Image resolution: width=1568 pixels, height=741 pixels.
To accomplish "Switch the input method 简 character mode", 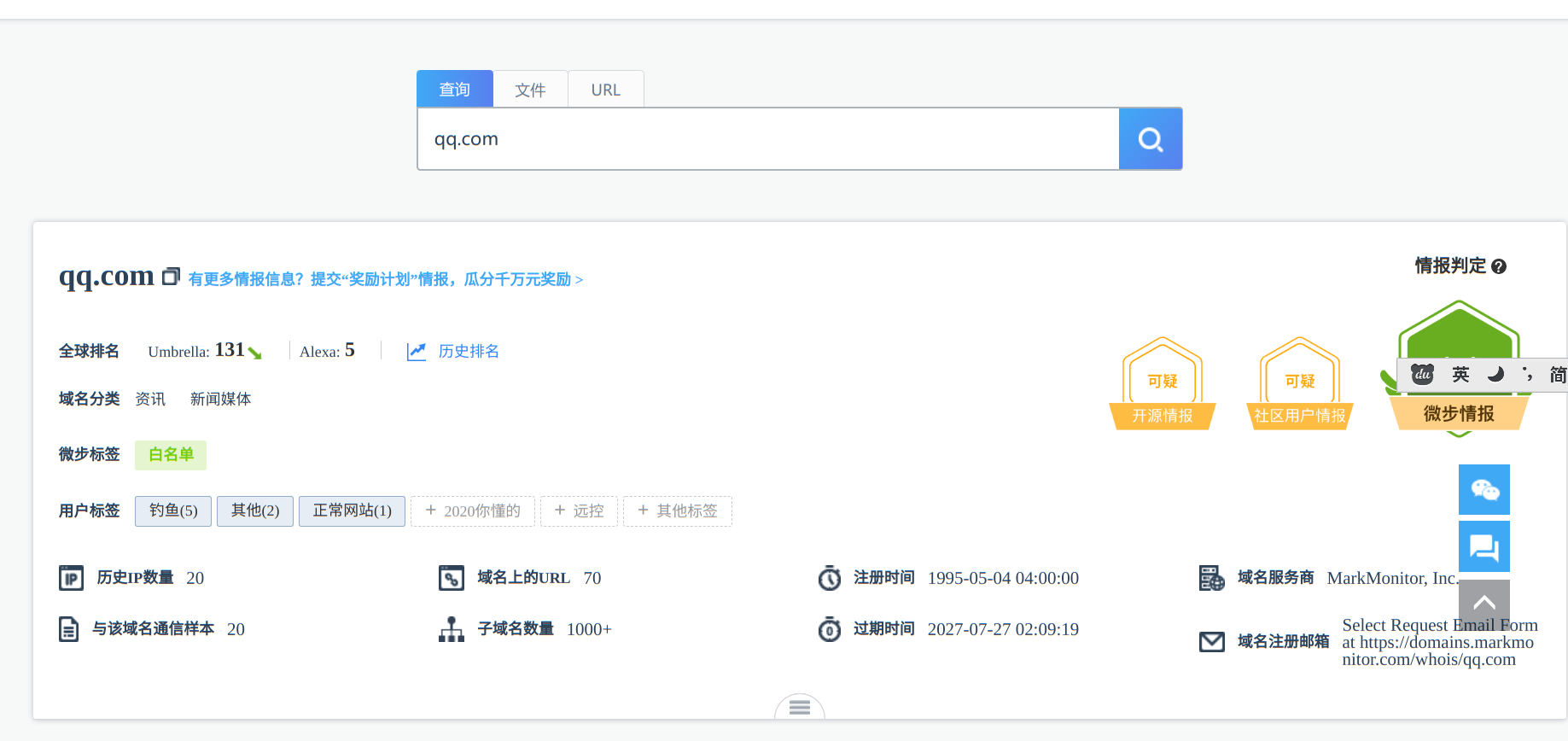I will 1558,374.
